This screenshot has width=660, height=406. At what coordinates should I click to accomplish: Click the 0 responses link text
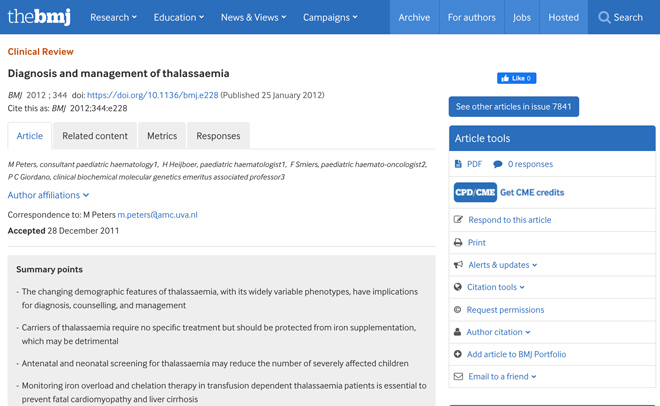[530, 164]
